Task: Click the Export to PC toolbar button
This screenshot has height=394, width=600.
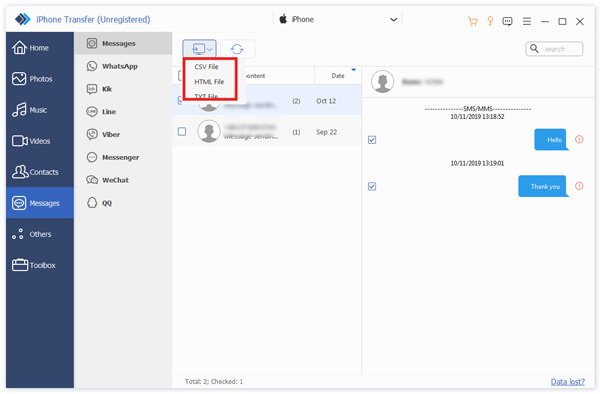Action: [x=199, y=49]
